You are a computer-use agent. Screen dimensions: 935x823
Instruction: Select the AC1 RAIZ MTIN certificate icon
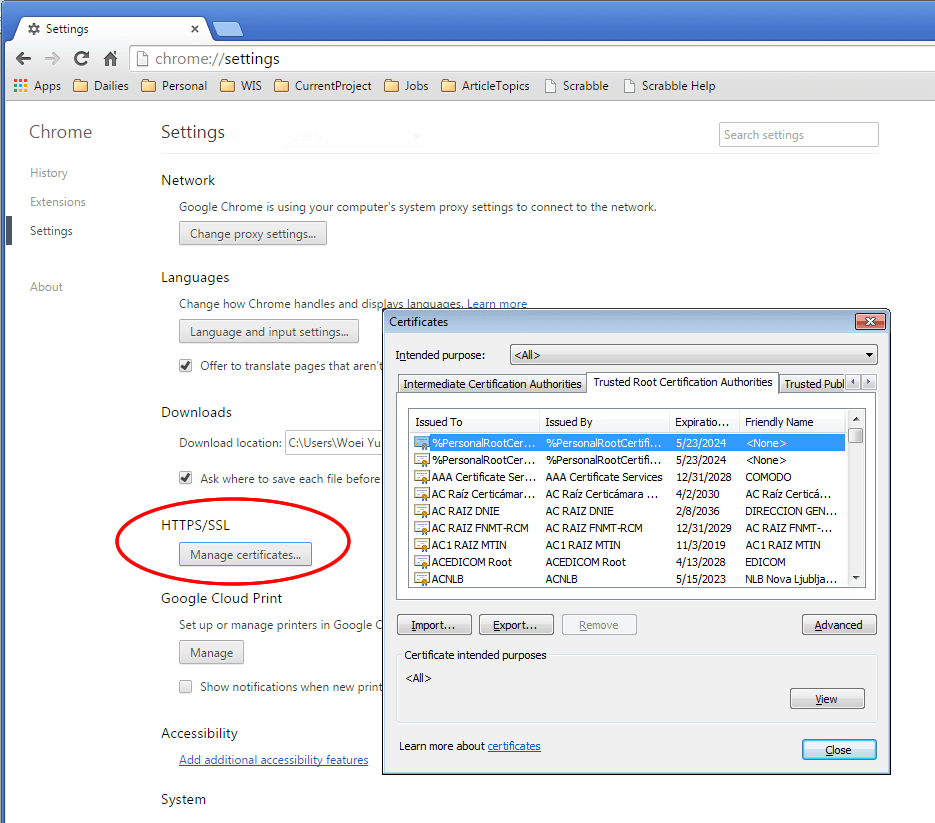(422, 545)
